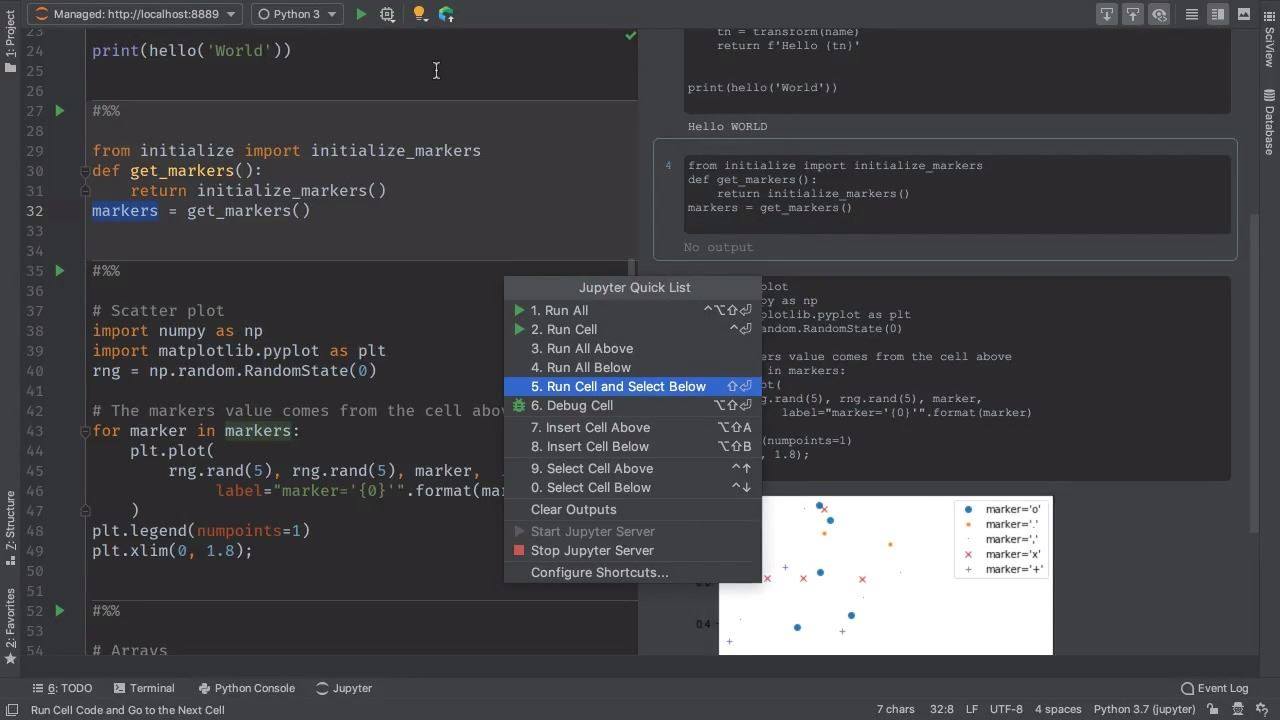Click the green Run cell toolbar icon
The width and height of the screenshot is (1280, 720).
point(361,14)
